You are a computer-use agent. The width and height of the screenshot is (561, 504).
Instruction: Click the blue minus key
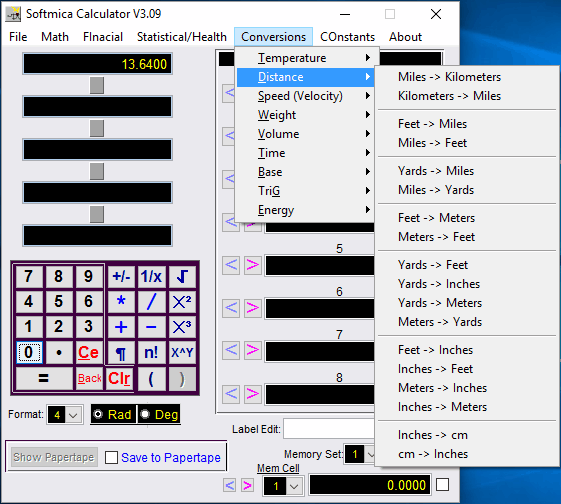(151, 327)
